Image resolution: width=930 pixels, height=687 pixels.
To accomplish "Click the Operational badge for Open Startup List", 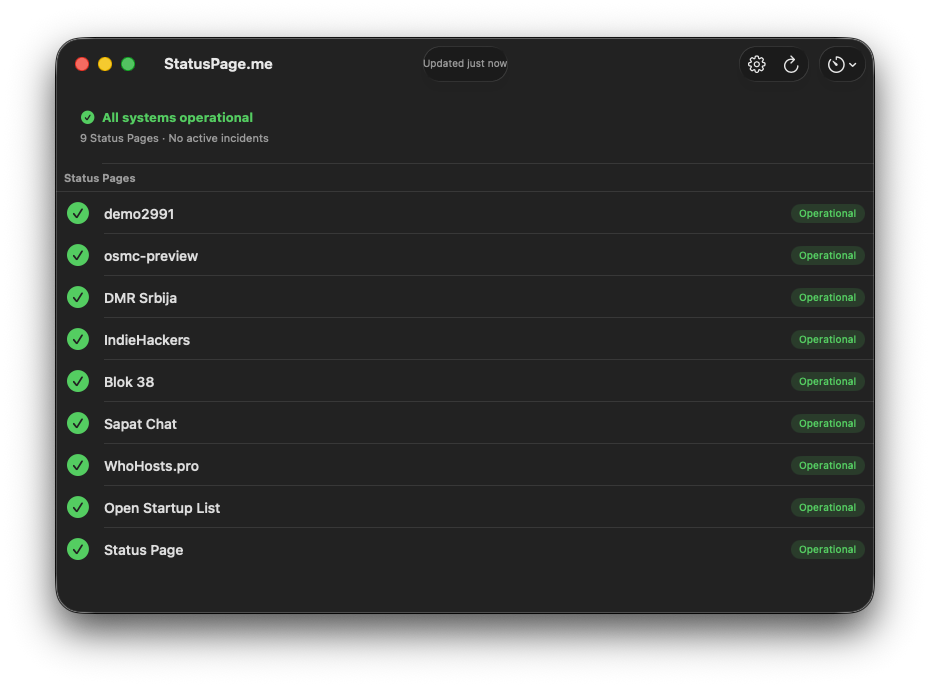I will point(827,507).
